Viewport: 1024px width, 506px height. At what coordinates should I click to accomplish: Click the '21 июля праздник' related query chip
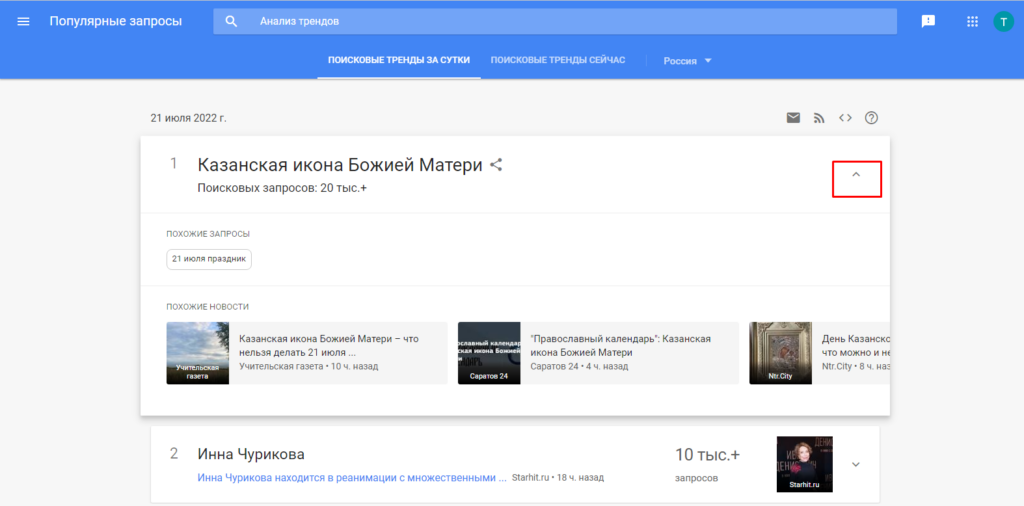(209, 259)
